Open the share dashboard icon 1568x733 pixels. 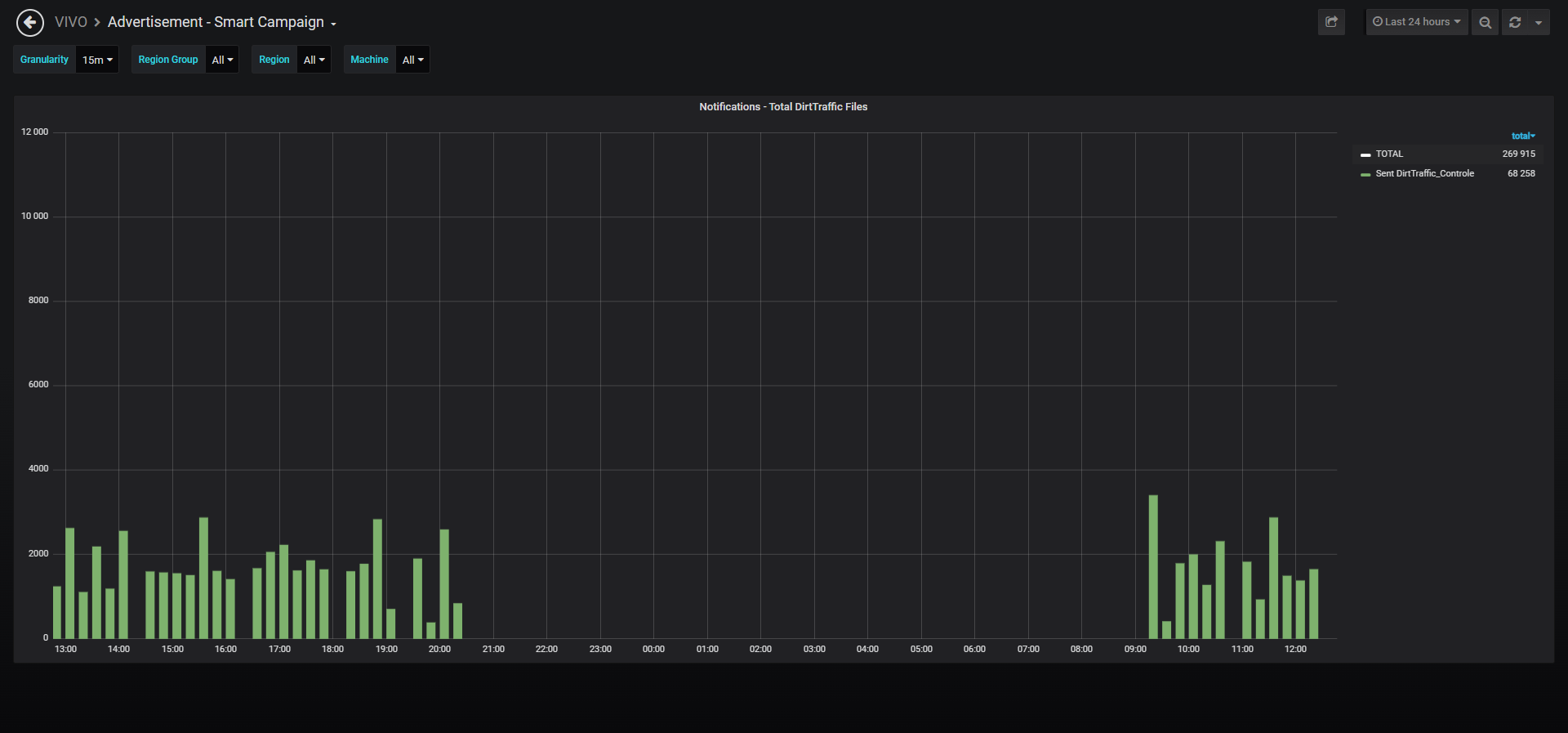(x=1331, y=22)
